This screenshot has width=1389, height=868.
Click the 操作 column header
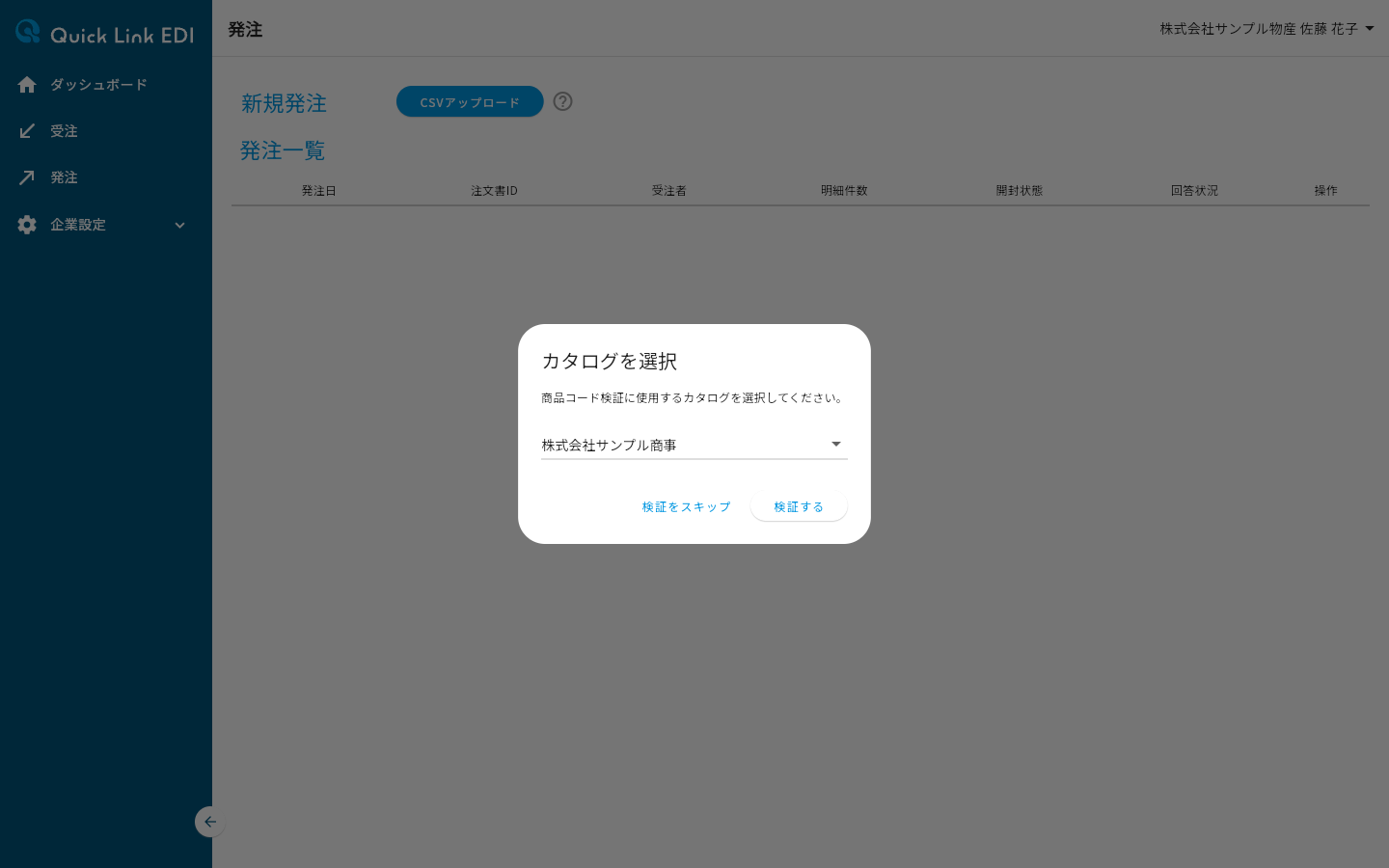pyautogui.click(x=1326, y=191)
